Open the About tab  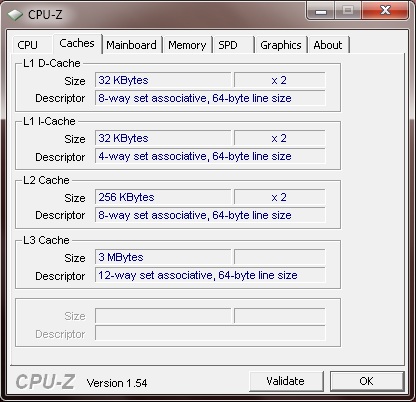pos(328,45)
